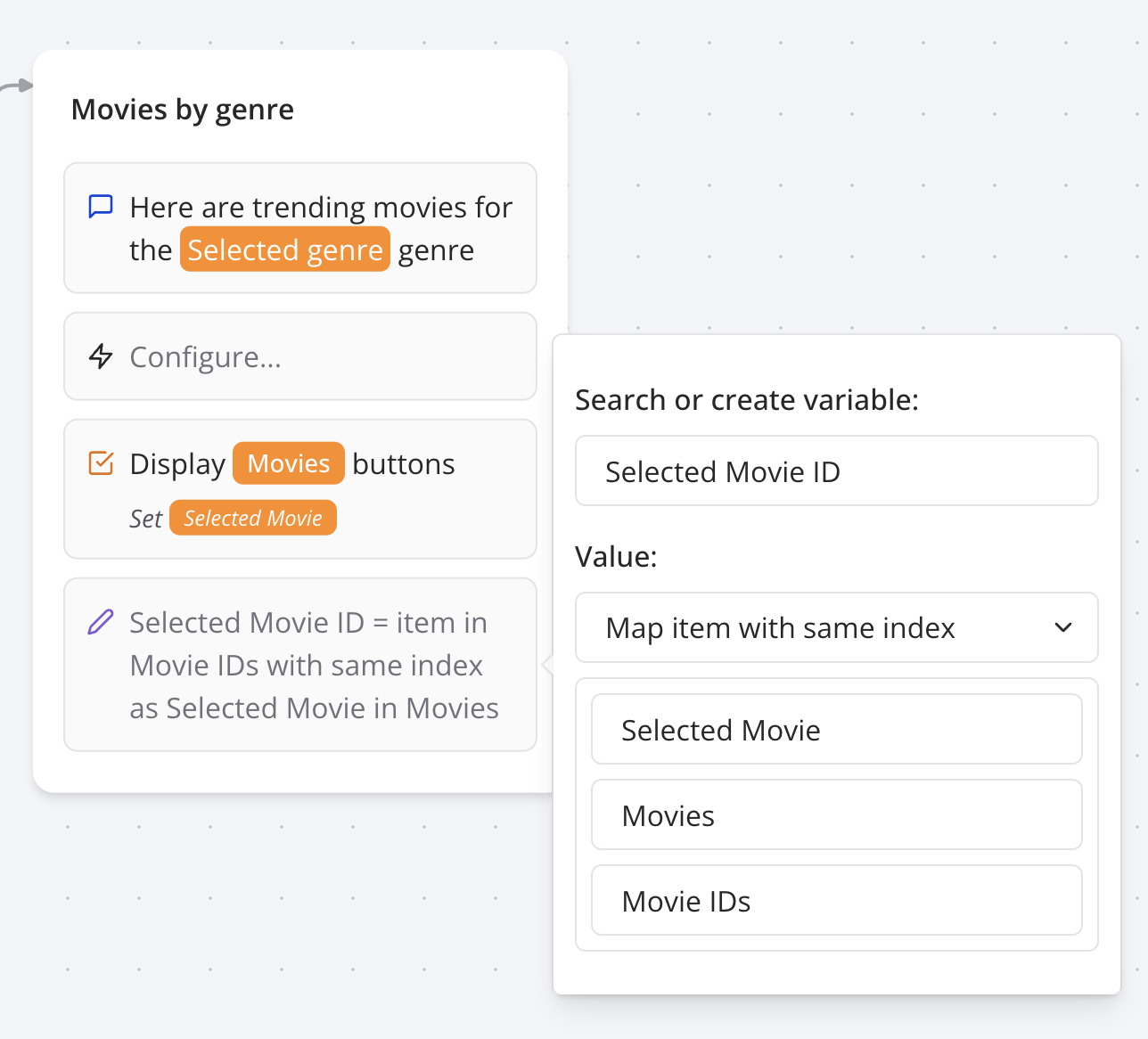Select the lightning bolt Configure icon
This screenshot has height=1039, width=1148.
coord(101,356)
